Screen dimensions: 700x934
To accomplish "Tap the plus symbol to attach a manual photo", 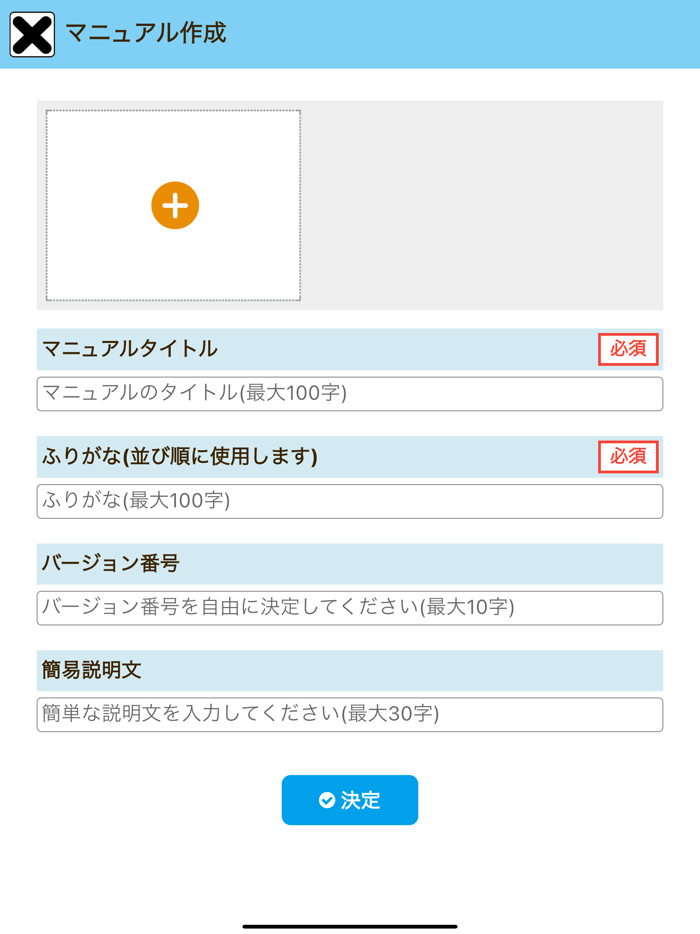I will click(x=174, y=206).
